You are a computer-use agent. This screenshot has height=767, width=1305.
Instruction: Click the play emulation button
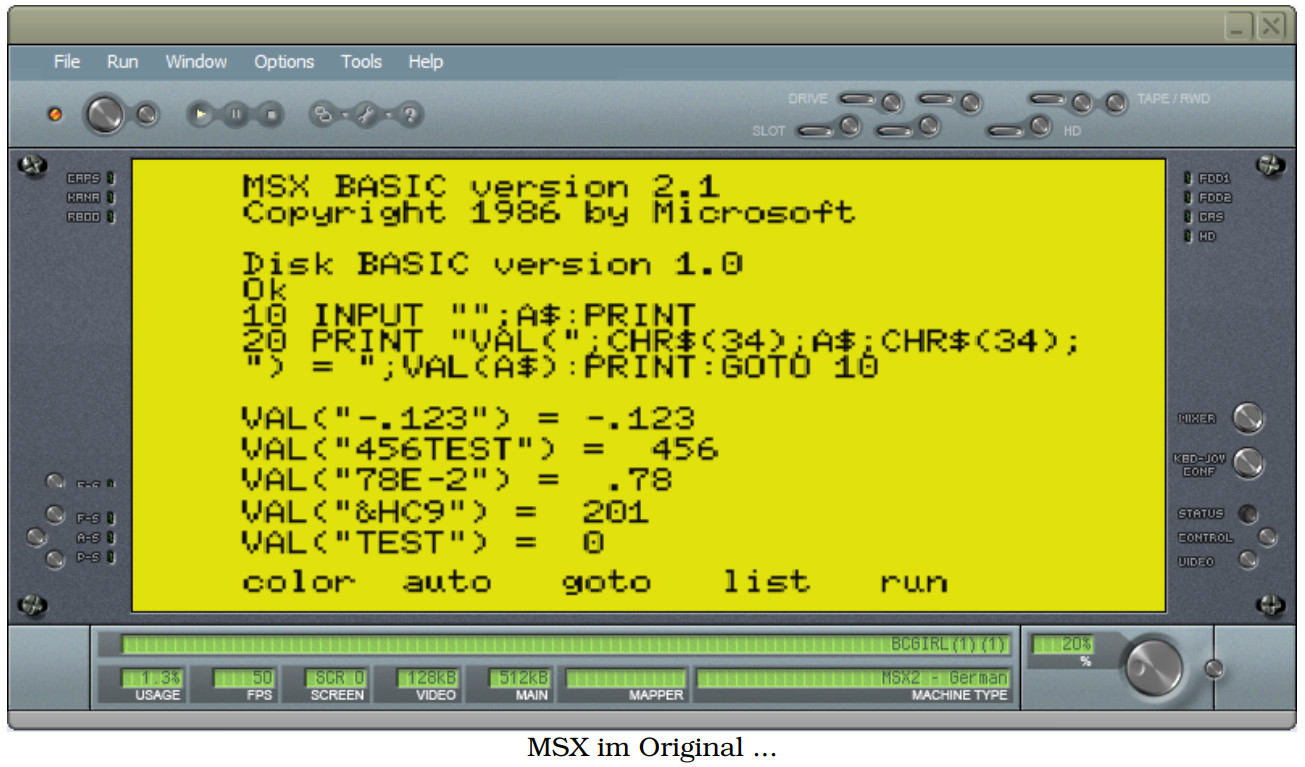[201, 115]
